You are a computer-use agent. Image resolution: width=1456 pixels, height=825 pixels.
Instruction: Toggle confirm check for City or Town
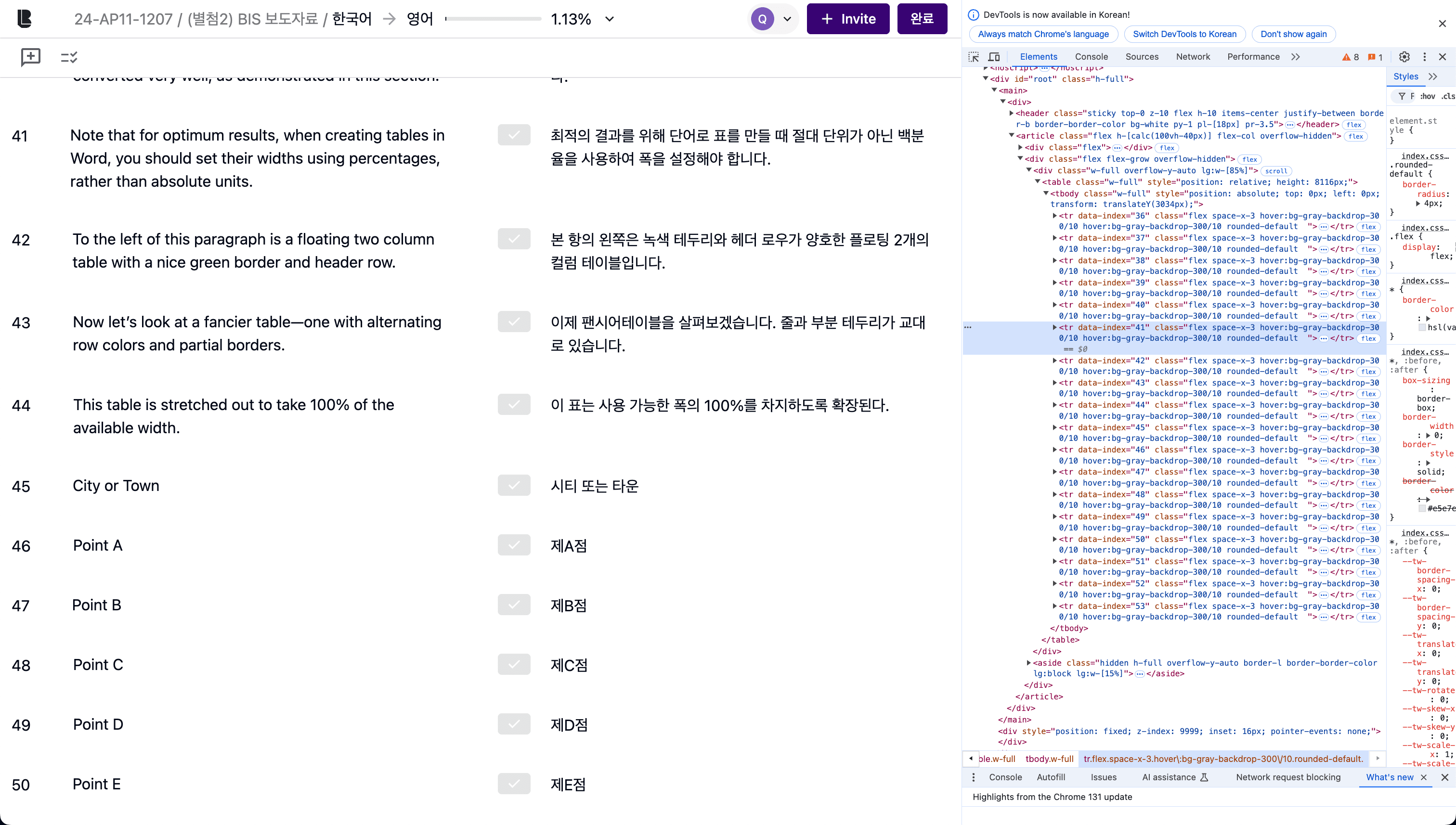click(x=514, y=486)
